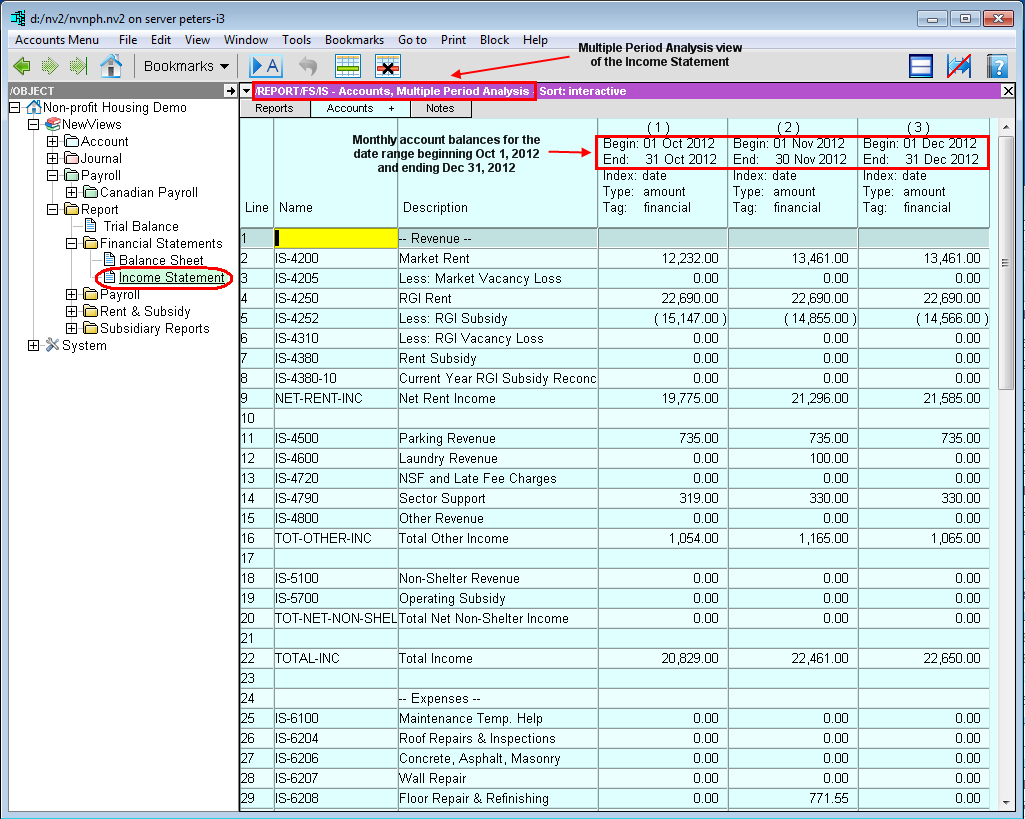
Task: Click the crossed-out column width arrows icon
Action: click(x=959, y=67)
